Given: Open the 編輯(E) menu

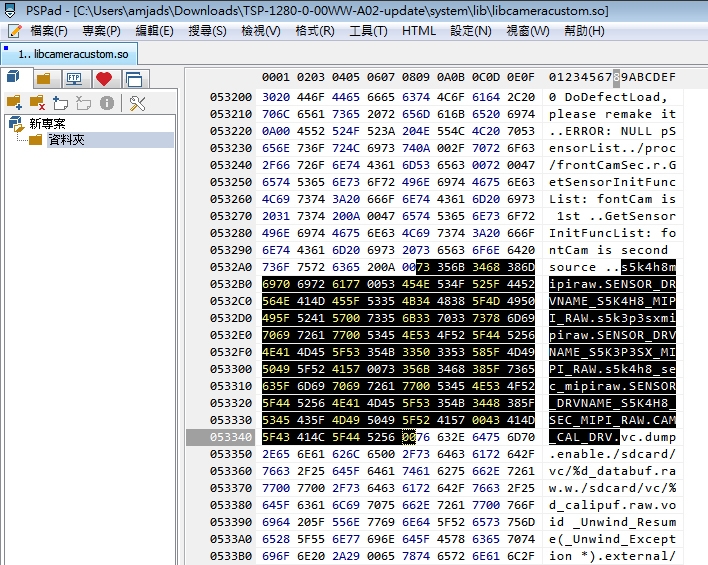Looking at the screenshot, I should (154, 31).
